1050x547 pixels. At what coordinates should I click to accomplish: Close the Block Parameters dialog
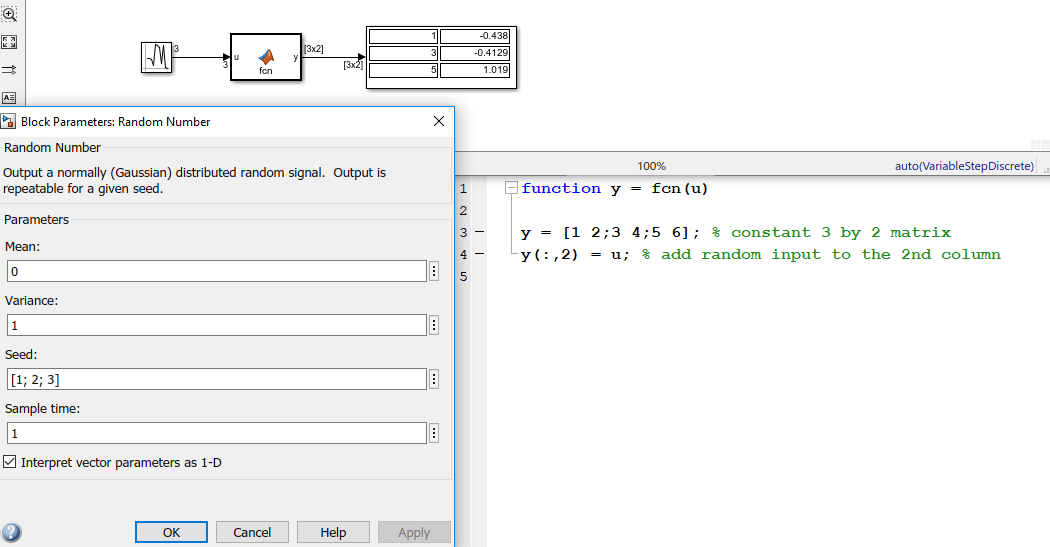(x=439, y=121)
